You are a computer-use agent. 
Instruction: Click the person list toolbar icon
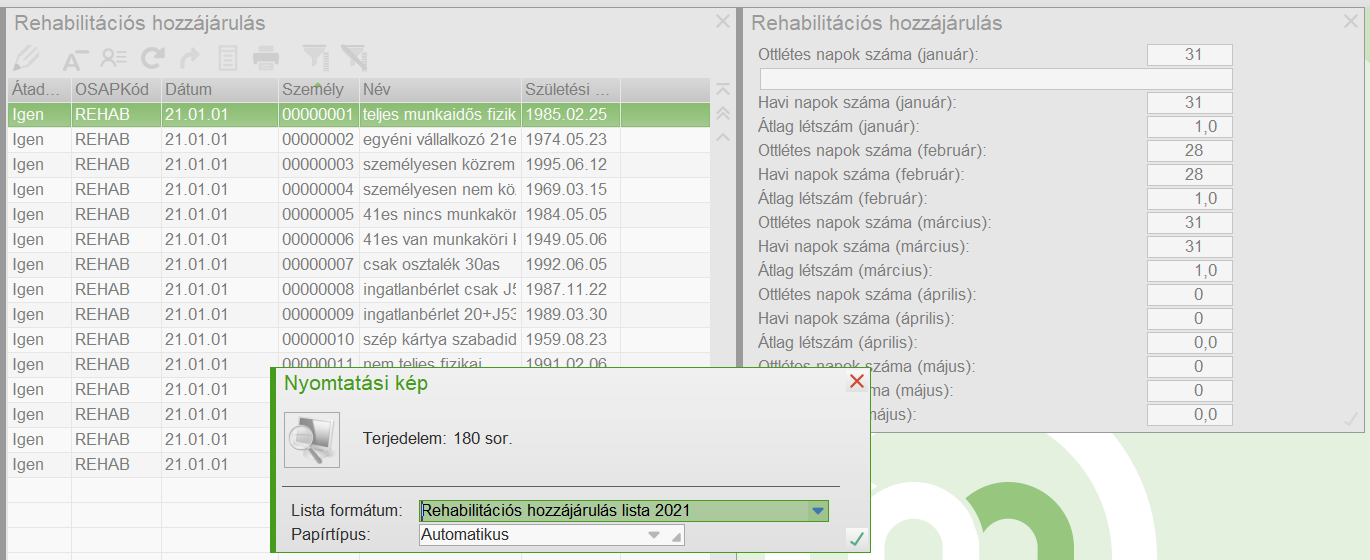coord(114,58)
